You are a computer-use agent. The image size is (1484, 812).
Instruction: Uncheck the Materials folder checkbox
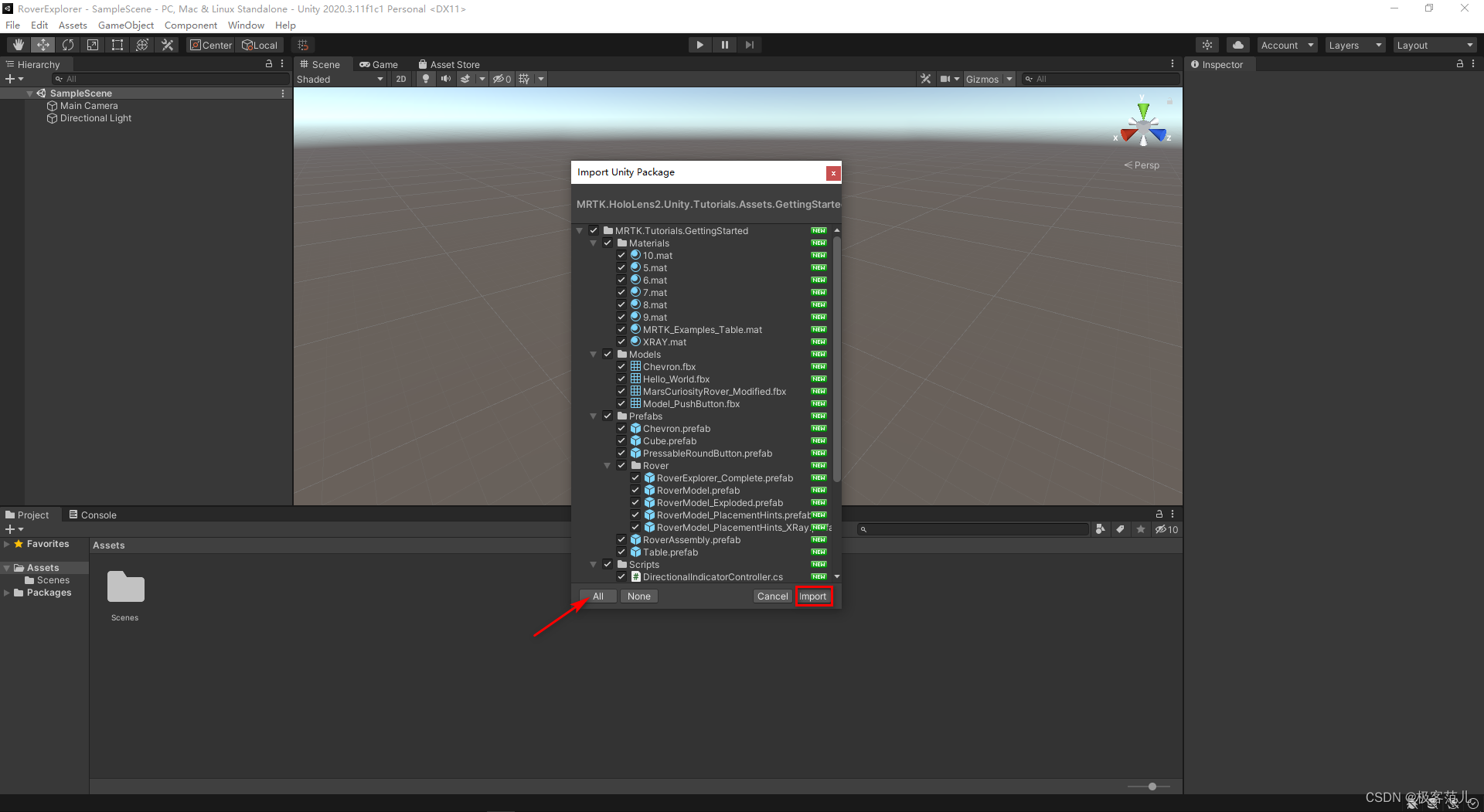tap(608, 243)
